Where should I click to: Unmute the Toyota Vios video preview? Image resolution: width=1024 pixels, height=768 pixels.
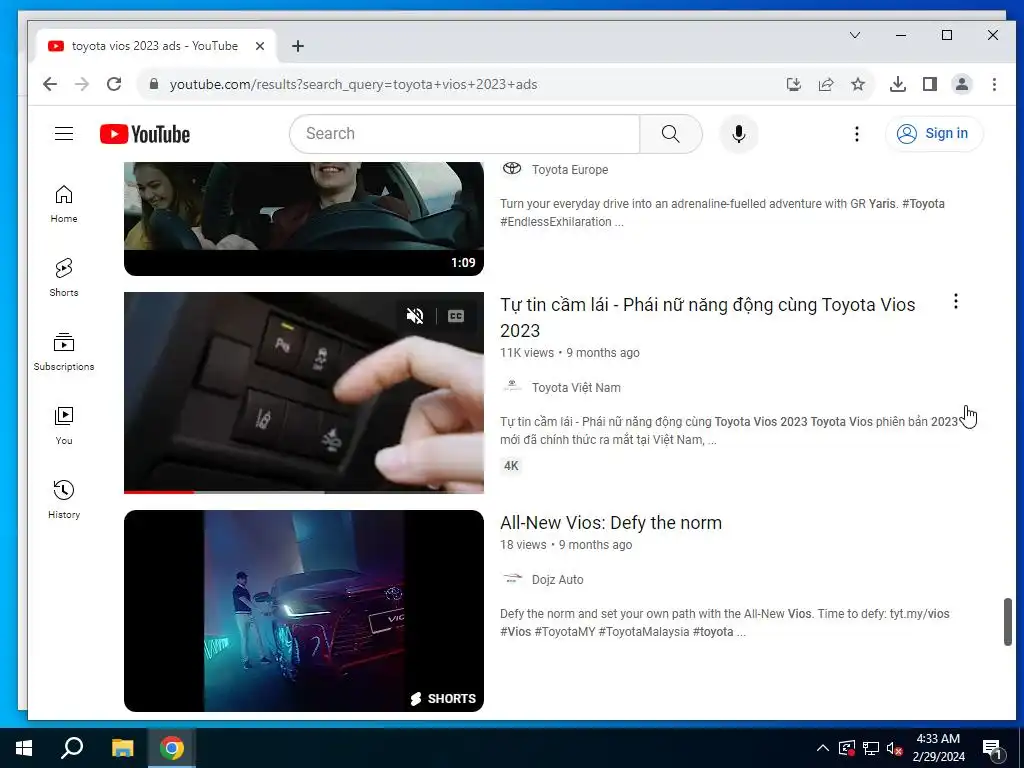[415, 316]
